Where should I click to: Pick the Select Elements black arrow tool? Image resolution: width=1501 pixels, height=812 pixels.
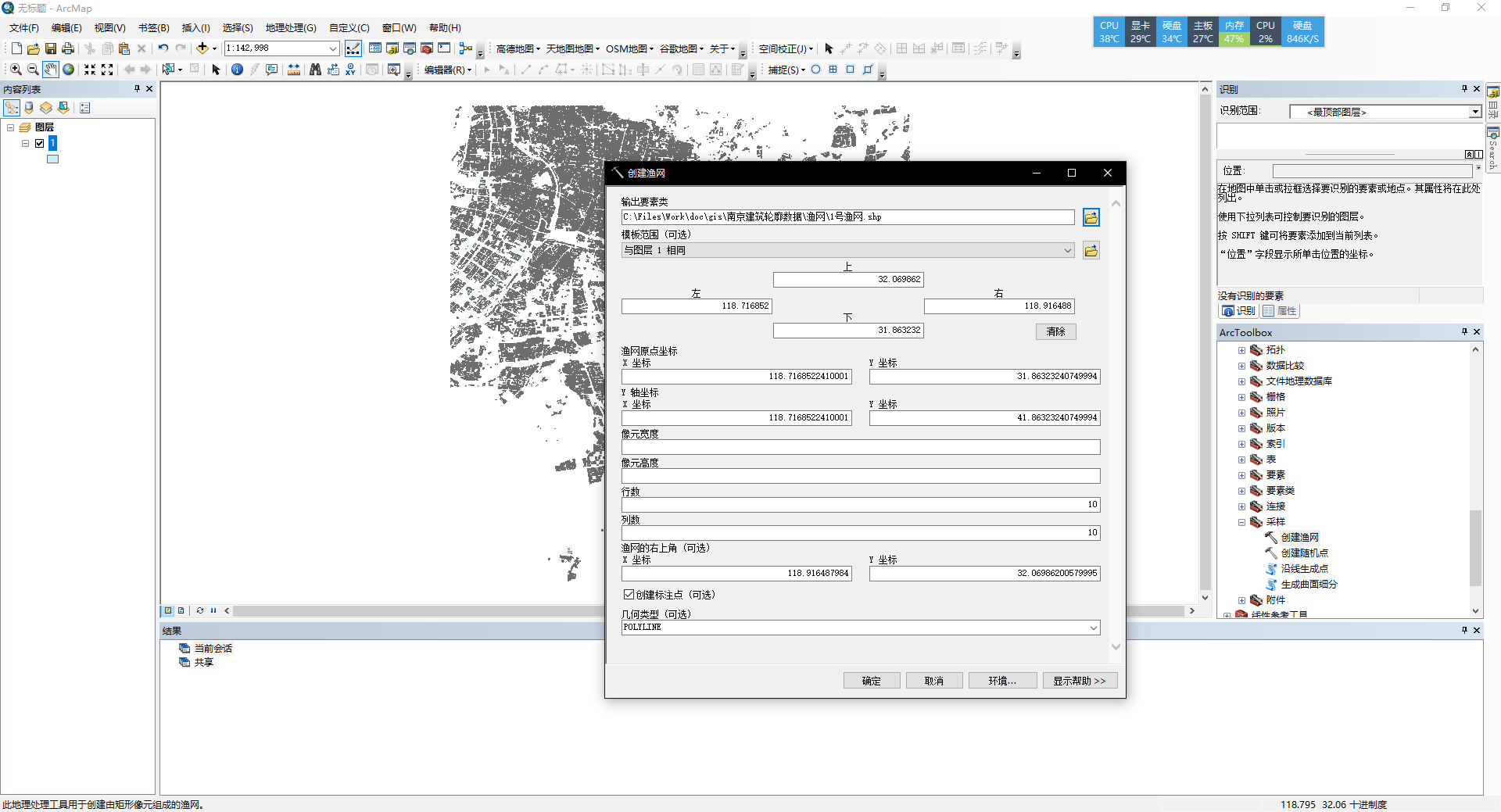click(x=217, y=70)
